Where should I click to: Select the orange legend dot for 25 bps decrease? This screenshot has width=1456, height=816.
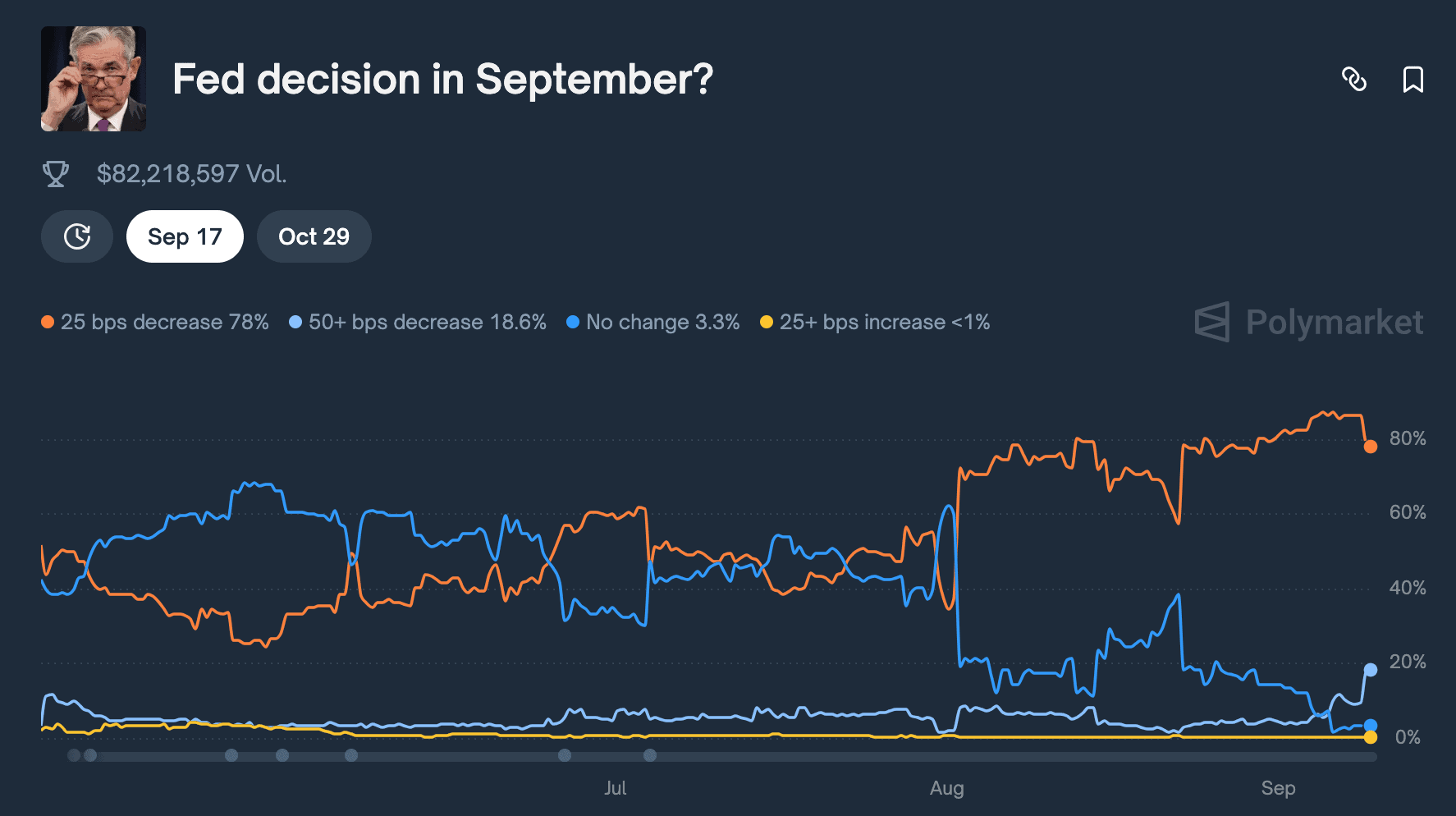point(47,322)
